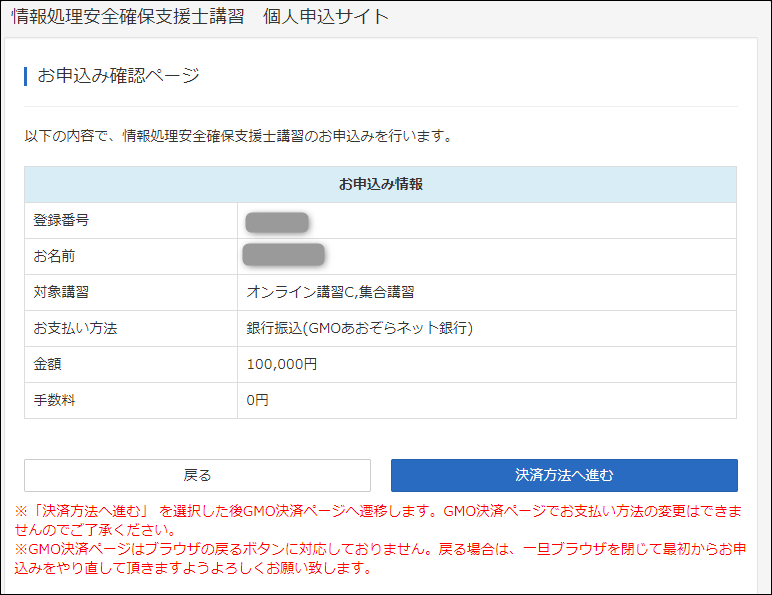Click the masked name value
Screen dimensions: 772x595
284,255
